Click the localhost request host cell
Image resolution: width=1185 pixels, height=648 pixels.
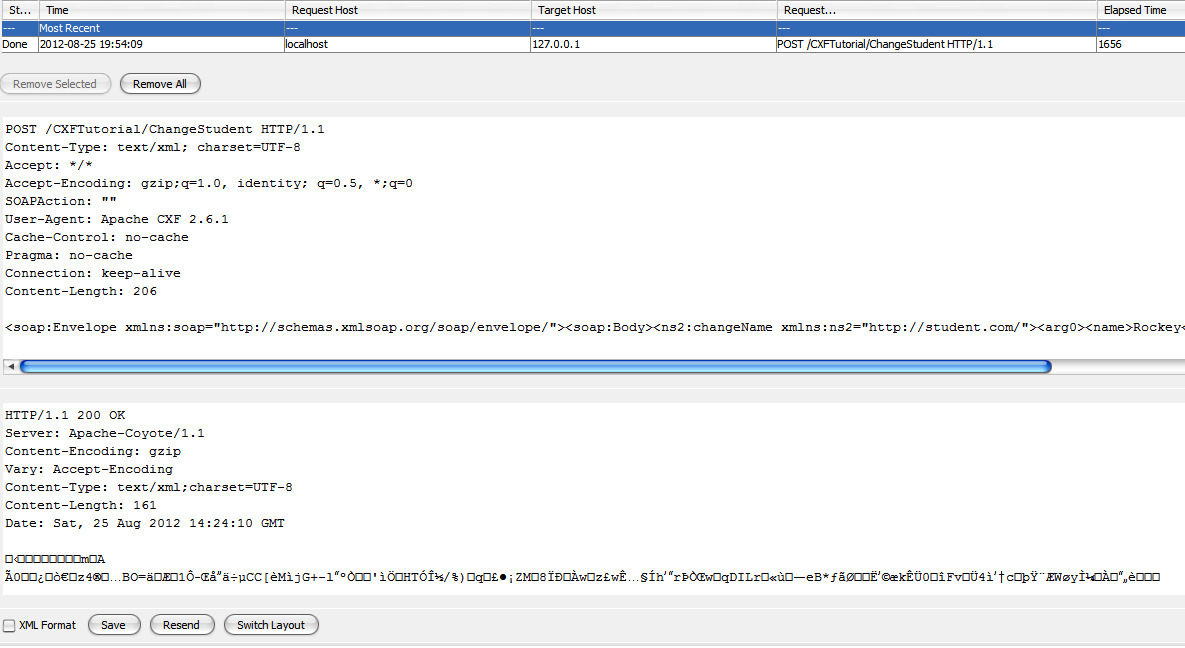pyautogui.click(x=307, y=45)
